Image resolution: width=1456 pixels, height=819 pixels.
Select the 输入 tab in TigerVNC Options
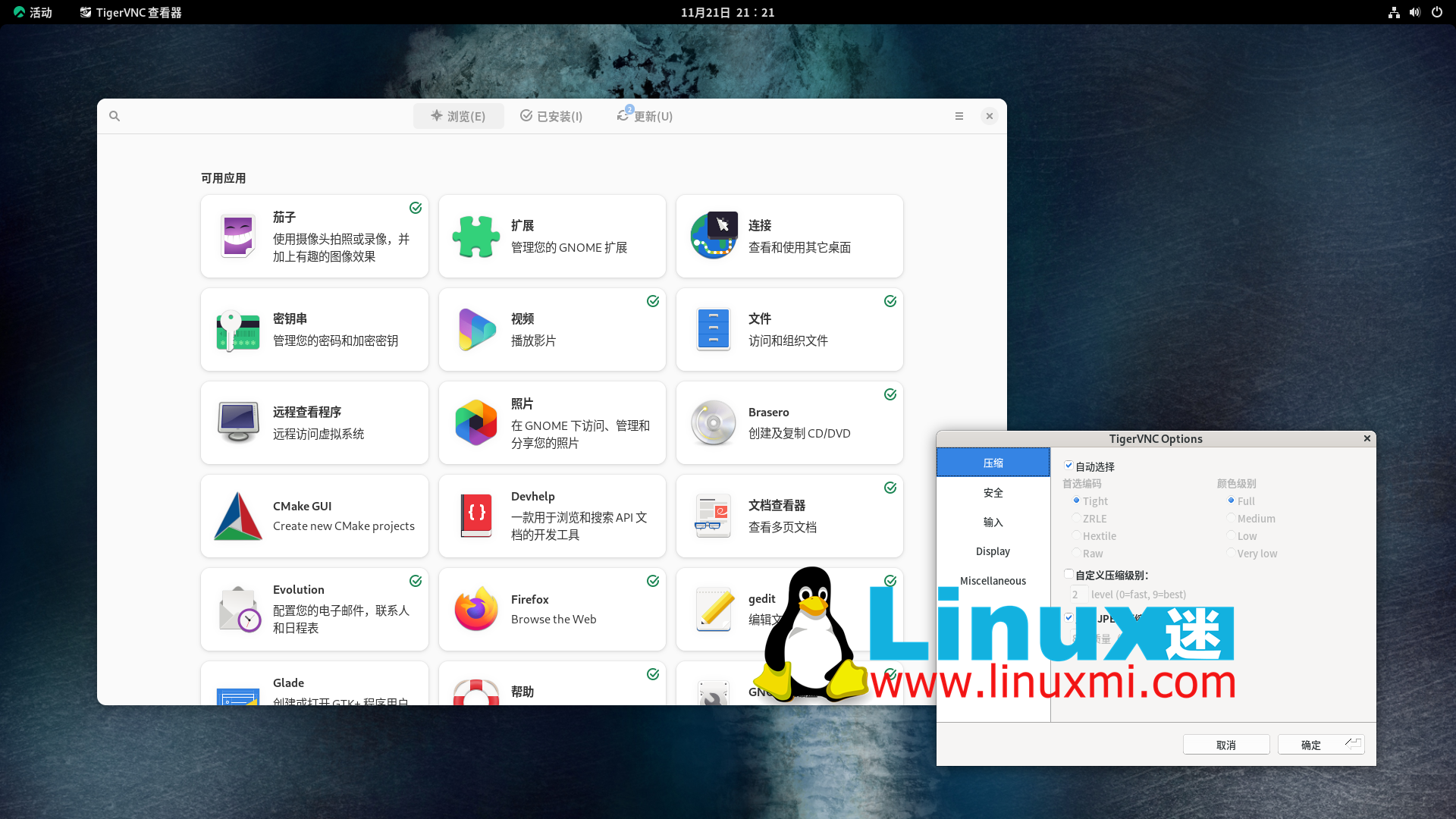point(993,522)
